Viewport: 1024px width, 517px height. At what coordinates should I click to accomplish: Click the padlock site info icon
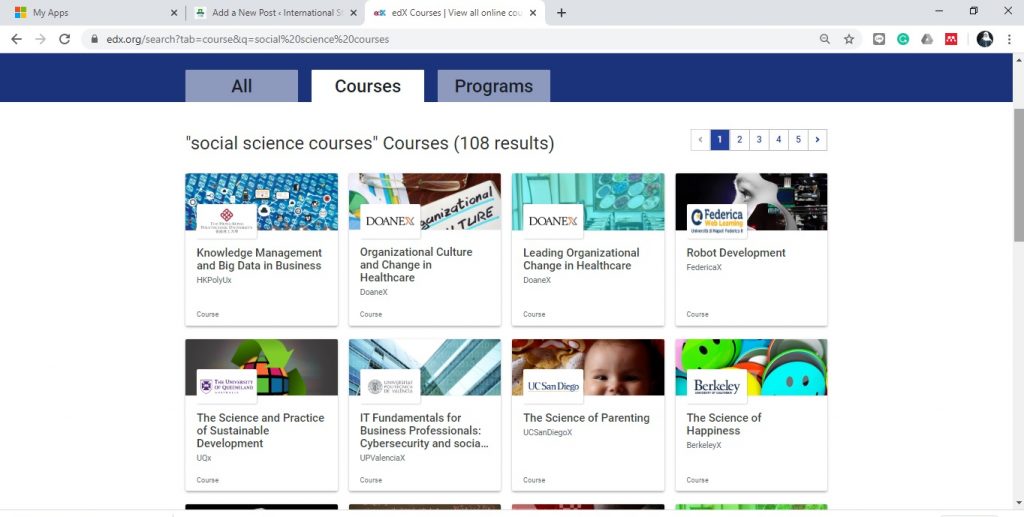point(95,39)
